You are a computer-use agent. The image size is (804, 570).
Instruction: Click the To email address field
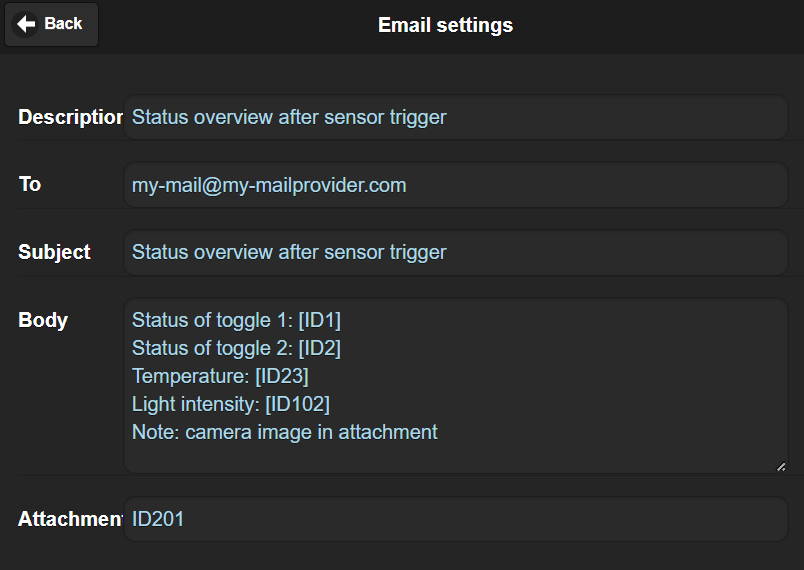pos(455,185)
